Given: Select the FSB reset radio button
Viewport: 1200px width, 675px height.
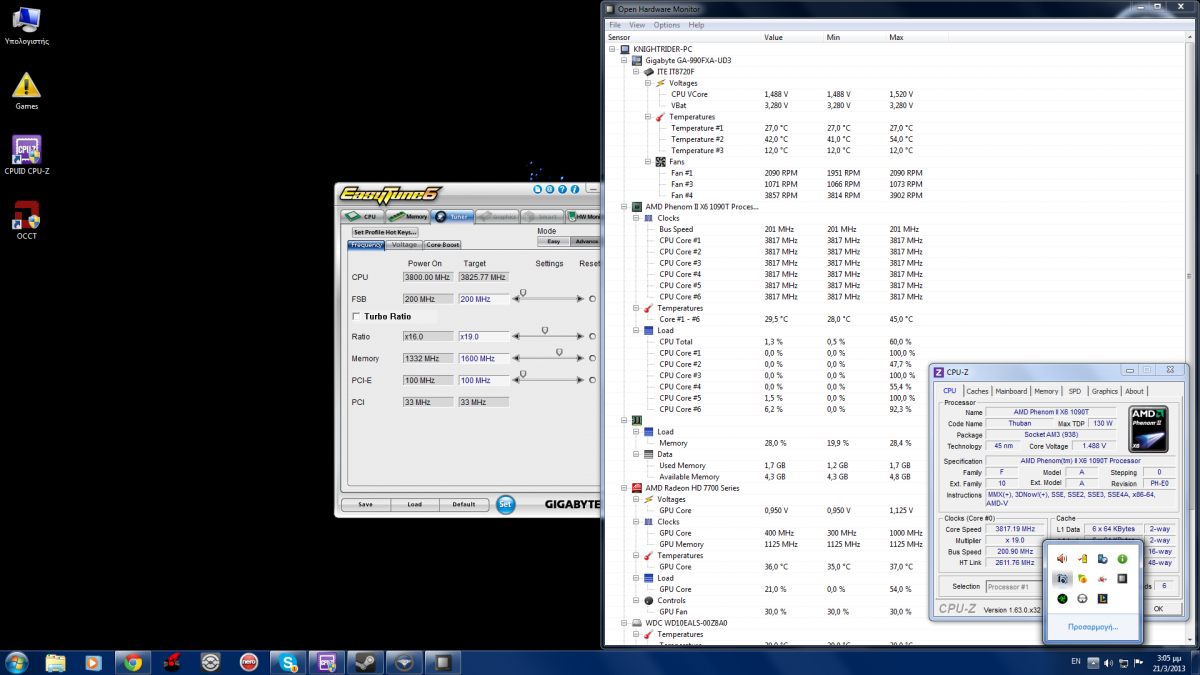Looking at the screenshot, I should (592, 299).
